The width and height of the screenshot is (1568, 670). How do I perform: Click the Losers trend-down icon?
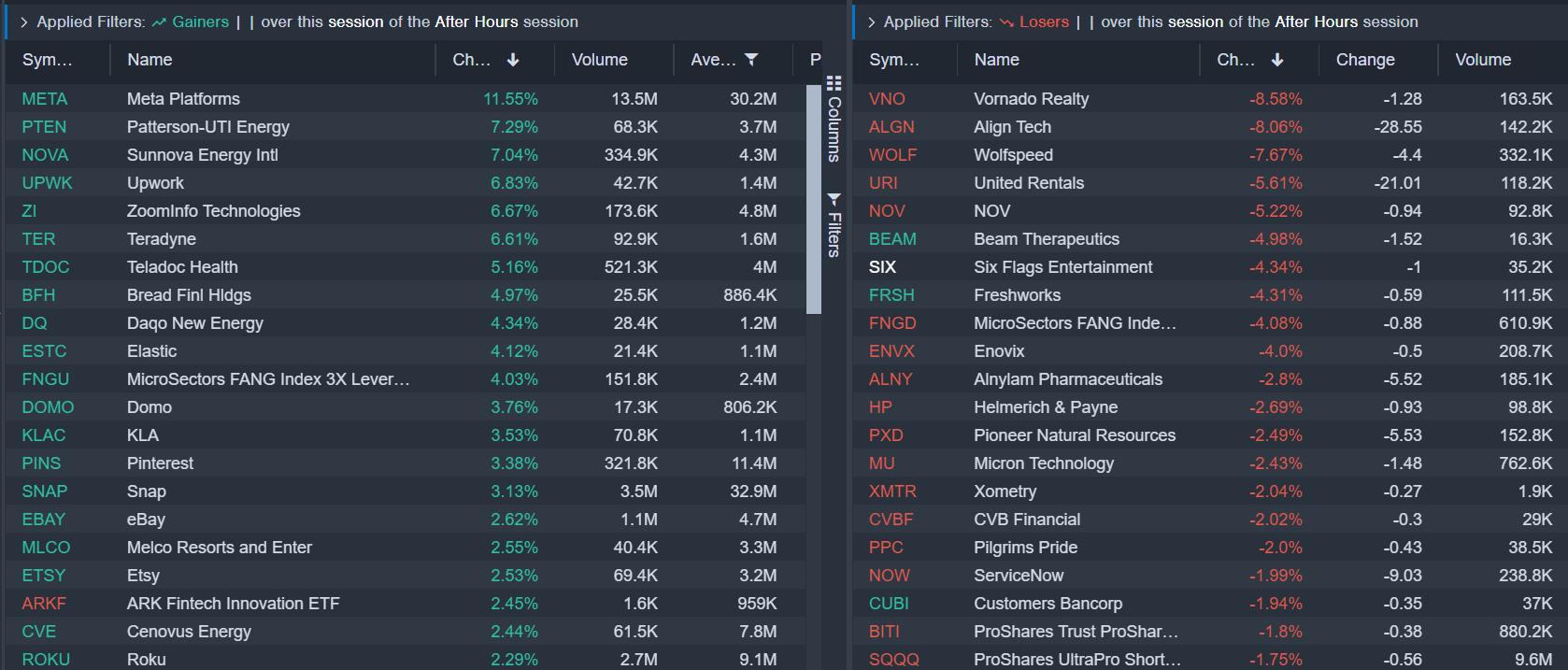(x=1006, y=21)
